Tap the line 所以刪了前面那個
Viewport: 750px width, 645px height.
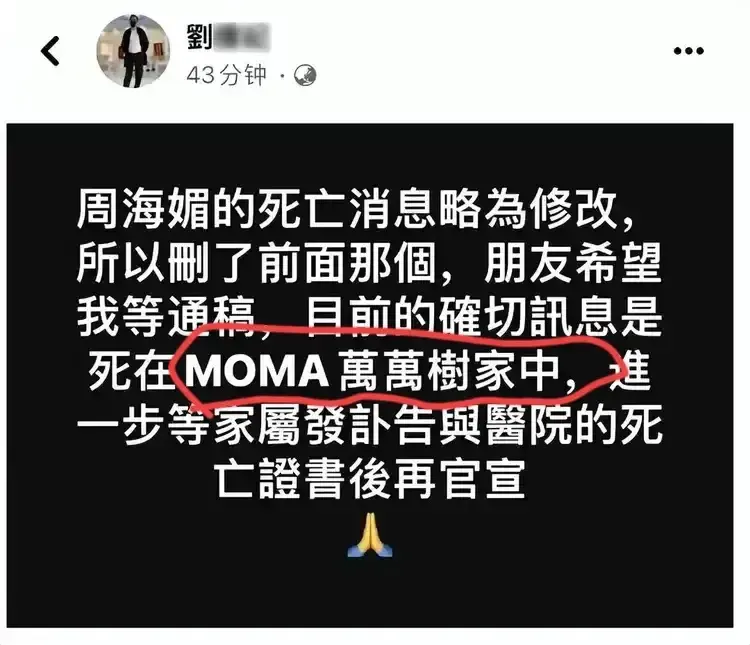click(x=256, y=263)
